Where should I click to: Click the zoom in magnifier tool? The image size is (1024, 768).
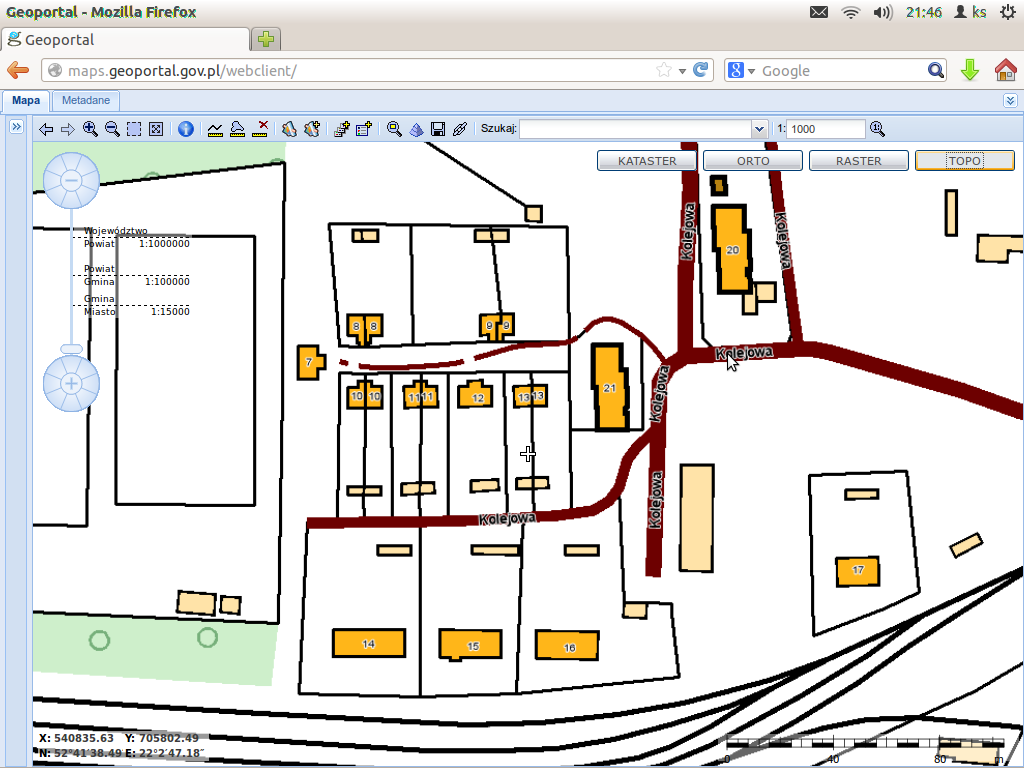pos(90,129)
